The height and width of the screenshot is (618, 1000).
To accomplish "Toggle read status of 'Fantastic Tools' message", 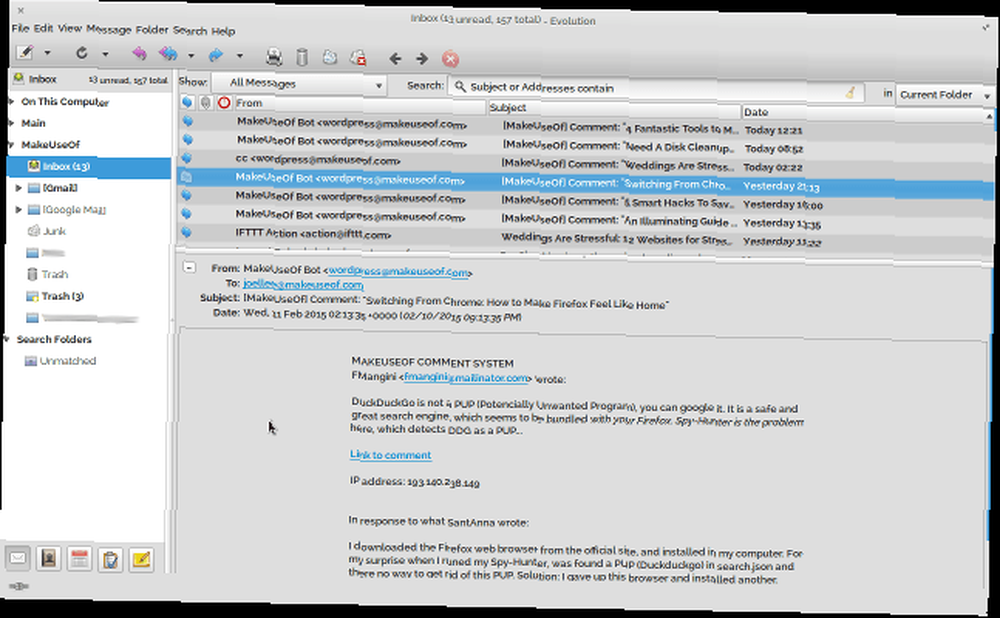I will tap(188, 120).
